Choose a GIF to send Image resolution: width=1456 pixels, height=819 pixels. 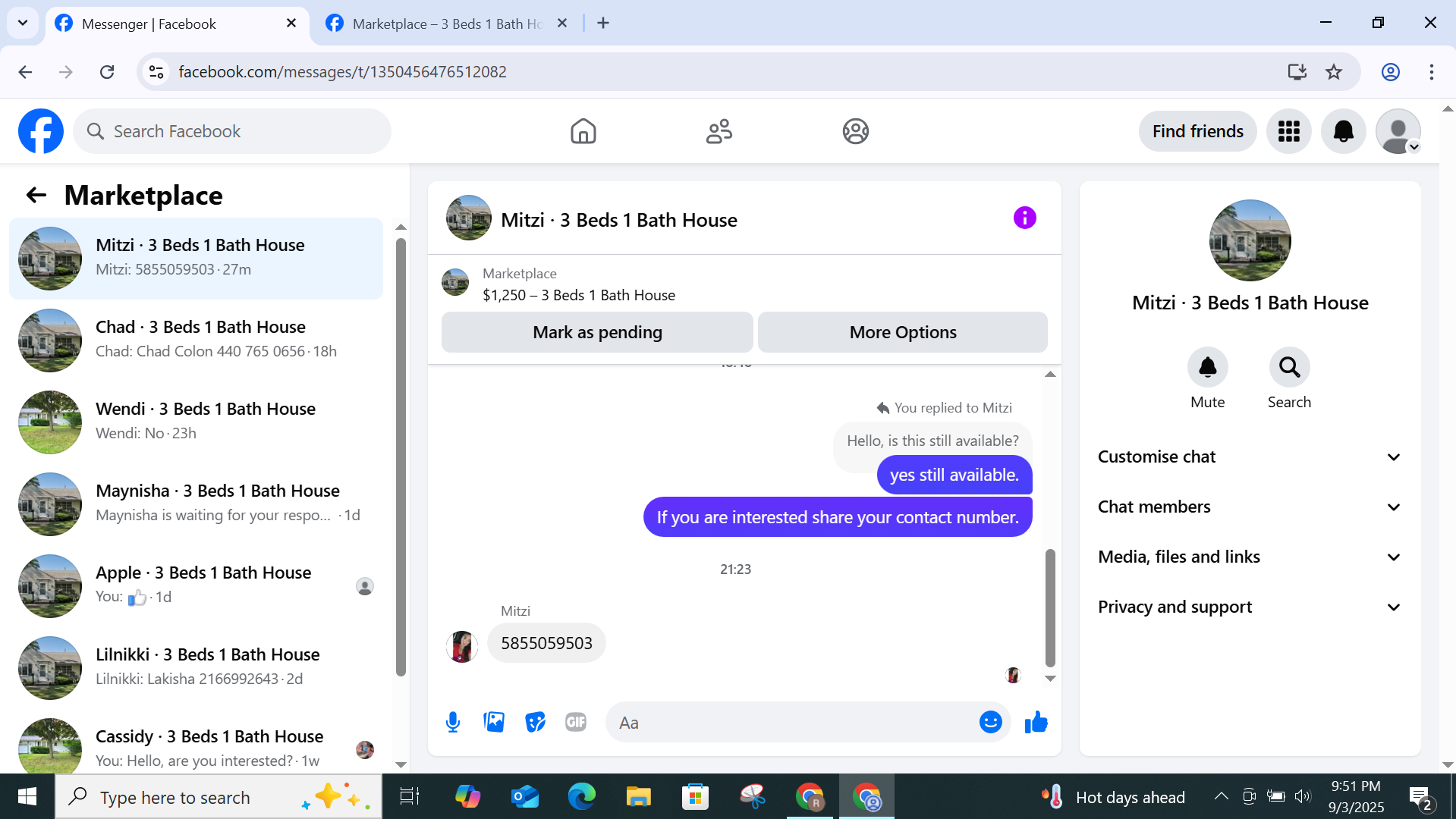(x=576, y=722)
